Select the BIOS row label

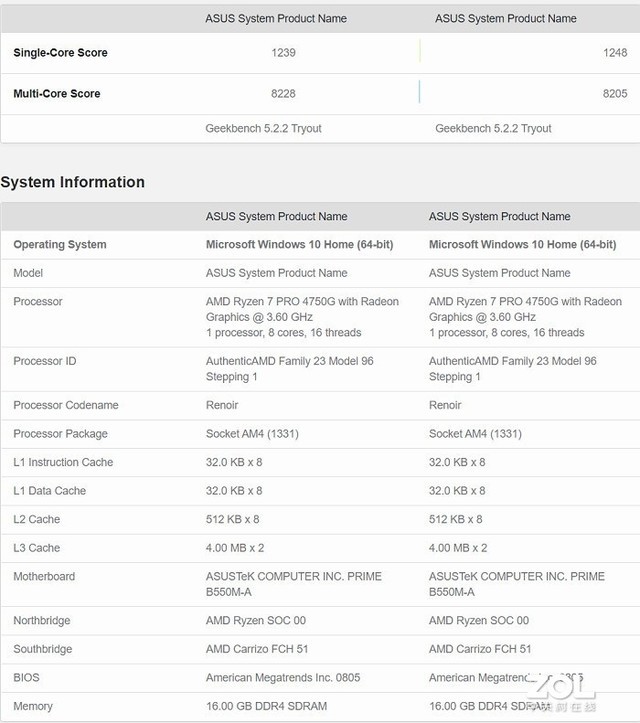coord(27,678)
